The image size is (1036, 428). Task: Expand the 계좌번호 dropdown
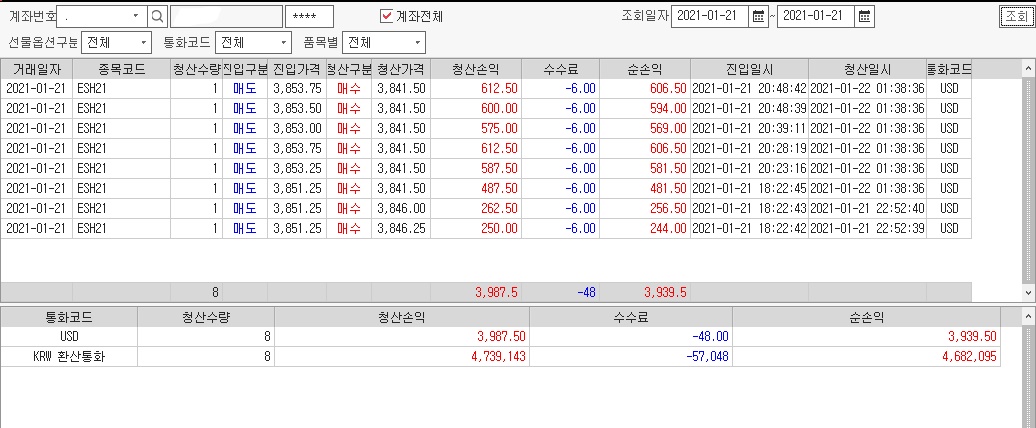[135, 16]
